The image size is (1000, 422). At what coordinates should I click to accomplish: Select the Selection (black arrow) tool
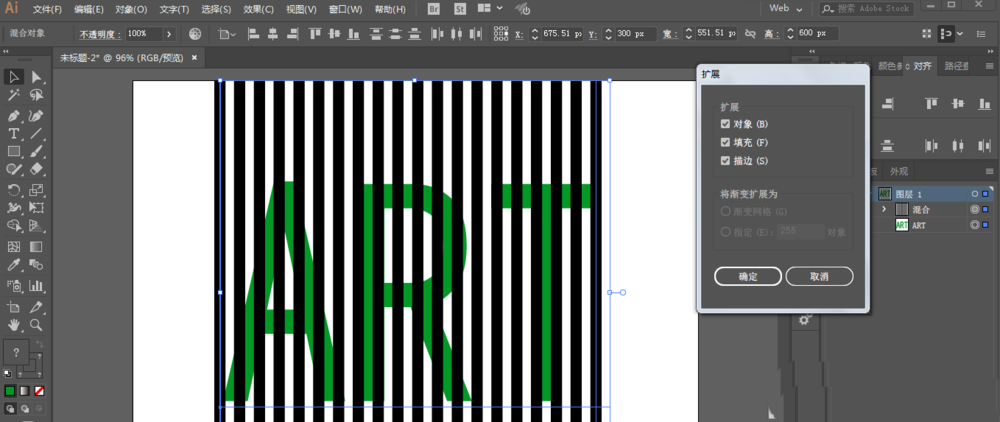14,77
